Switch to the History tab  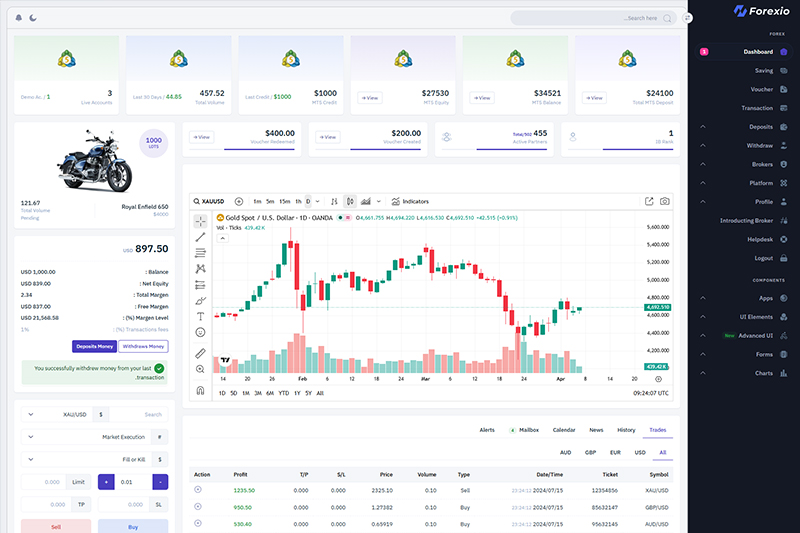[626, 430]
